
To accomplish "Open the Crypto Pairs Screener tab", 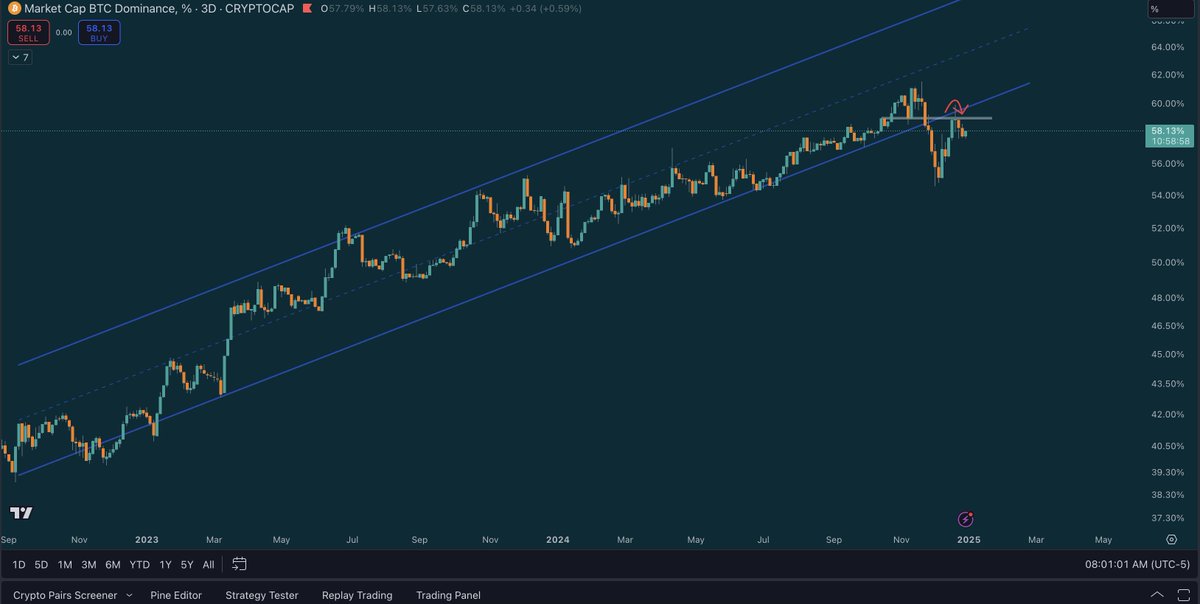I will click(x=64, y=595).
